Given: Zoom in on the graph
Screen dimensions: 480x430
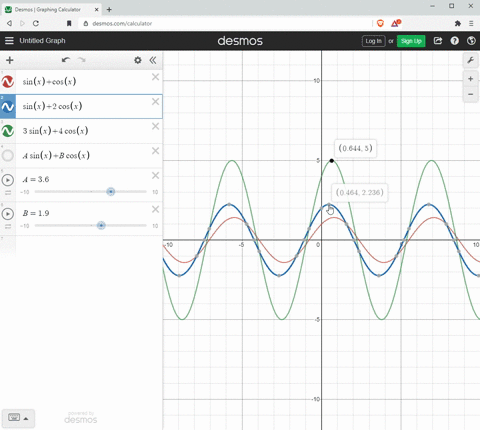Looking at the screenshot, I should click(470, 79).
